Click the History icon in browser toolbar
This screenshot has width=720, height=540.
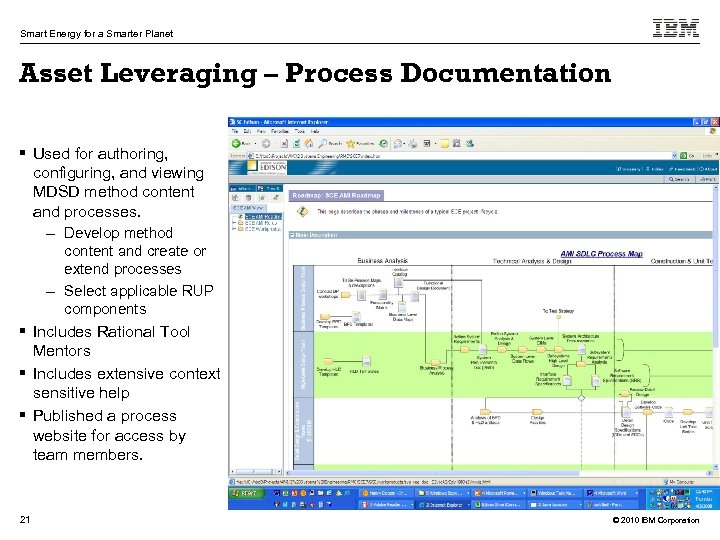(383, 144)
